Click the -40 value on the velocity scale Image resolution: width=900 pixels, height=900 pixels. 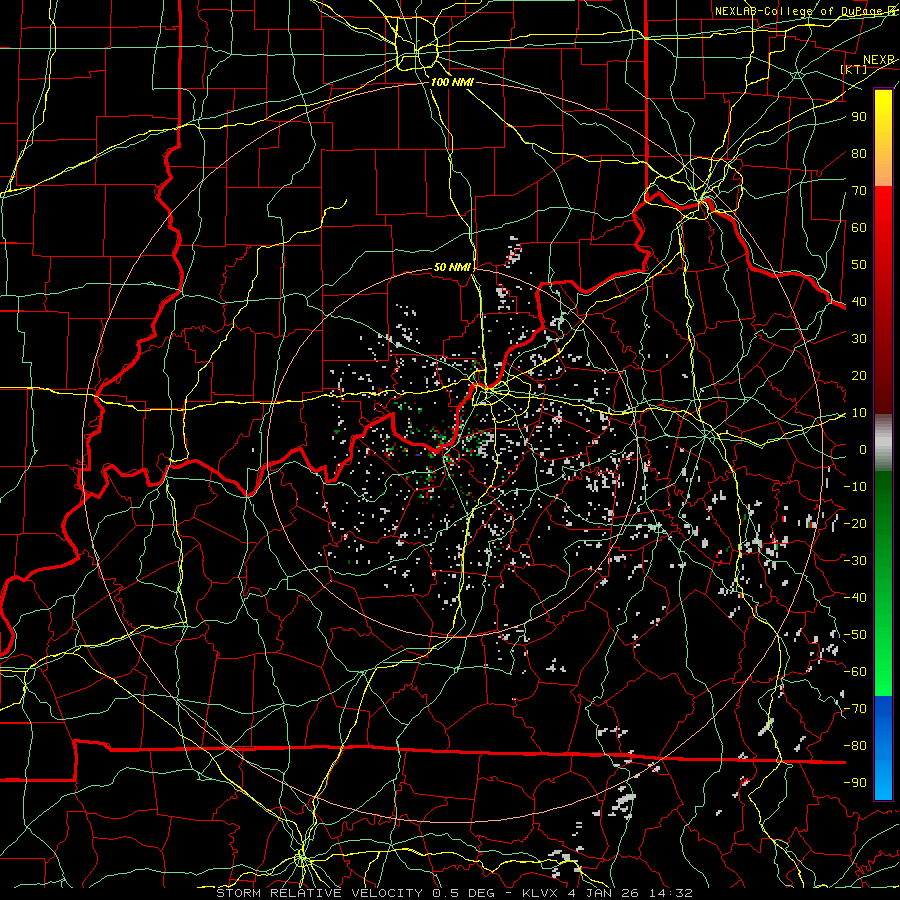pos(855,598)
